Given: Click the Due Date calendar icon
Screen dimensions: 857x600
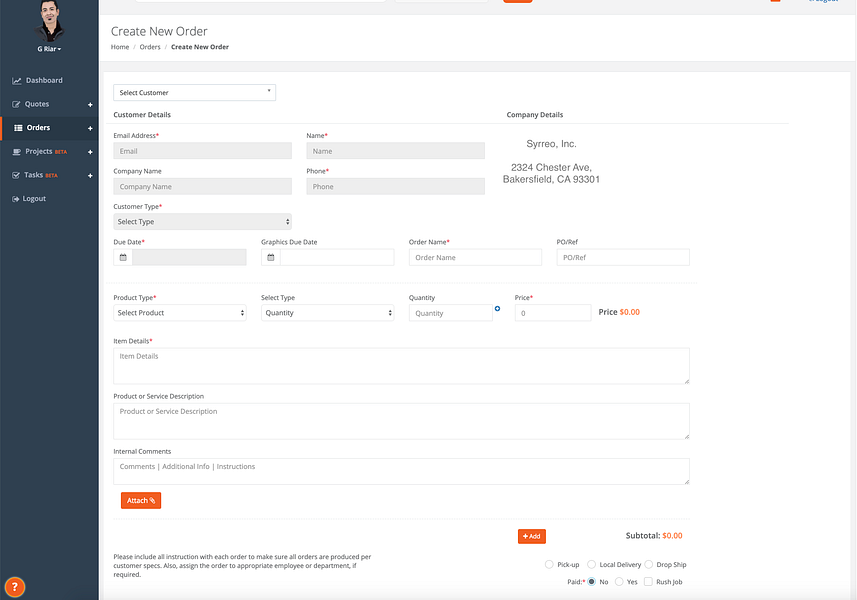Looking at the screenshot, I should [123, 257].
